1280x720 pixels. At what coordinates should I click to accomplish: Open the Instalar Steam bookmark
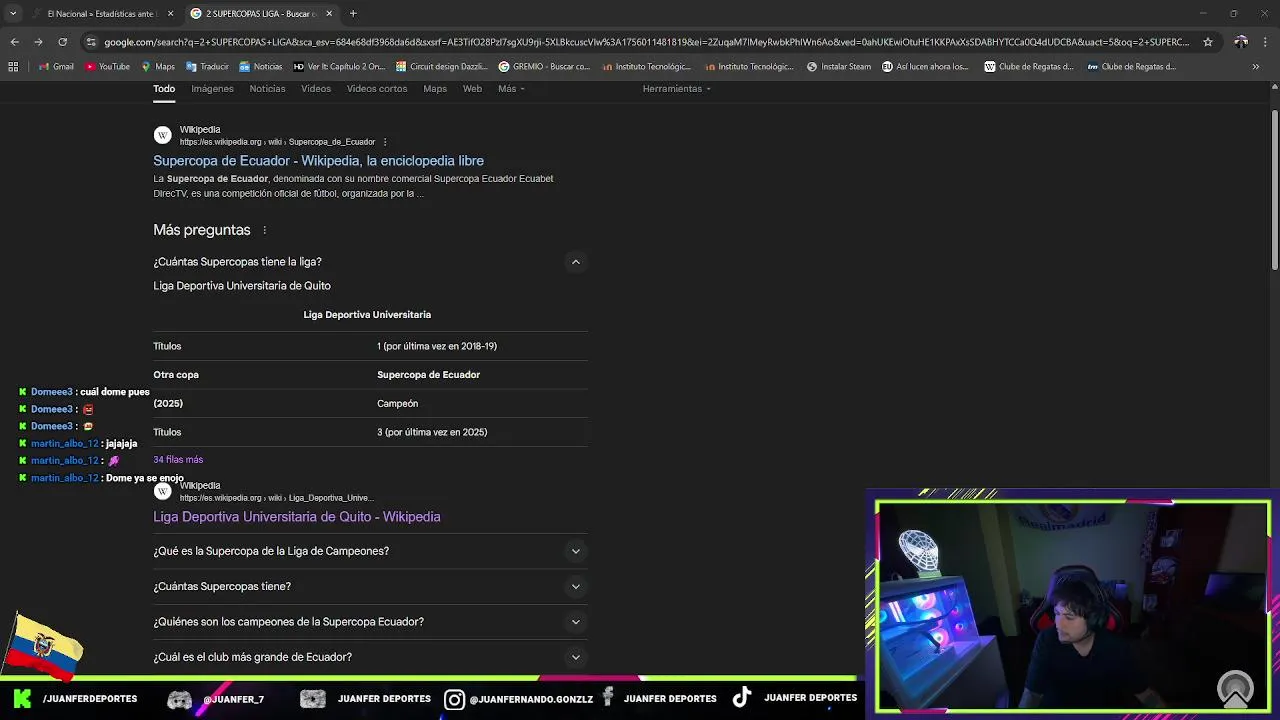[x=838, y=67]
